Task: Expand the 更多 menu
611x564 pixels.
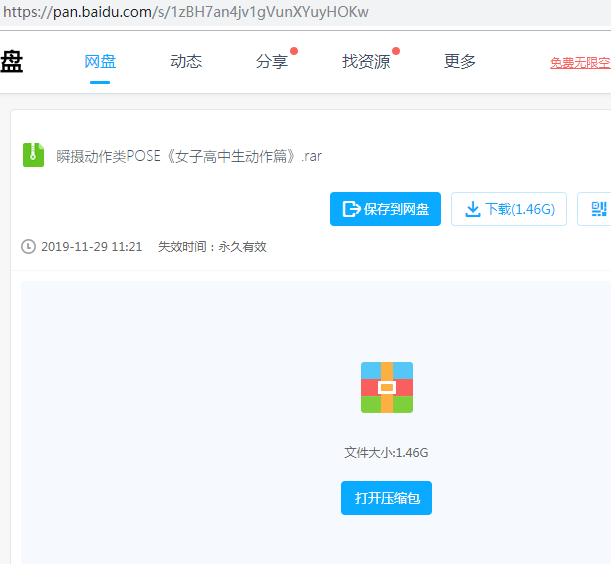Action: 460,62
